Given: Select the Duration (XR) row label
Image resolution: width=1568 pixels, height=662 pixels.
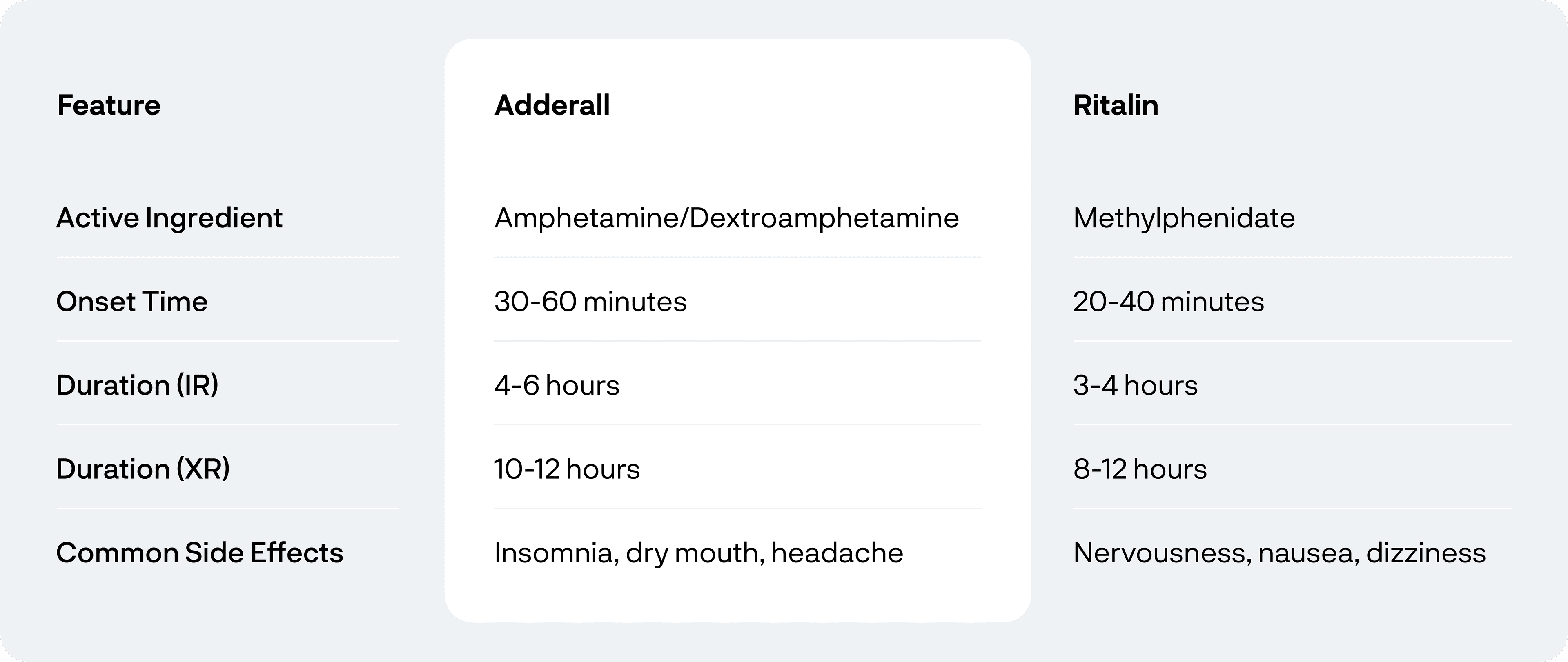Looking at the screenshot, I should [x=143, y=469].
